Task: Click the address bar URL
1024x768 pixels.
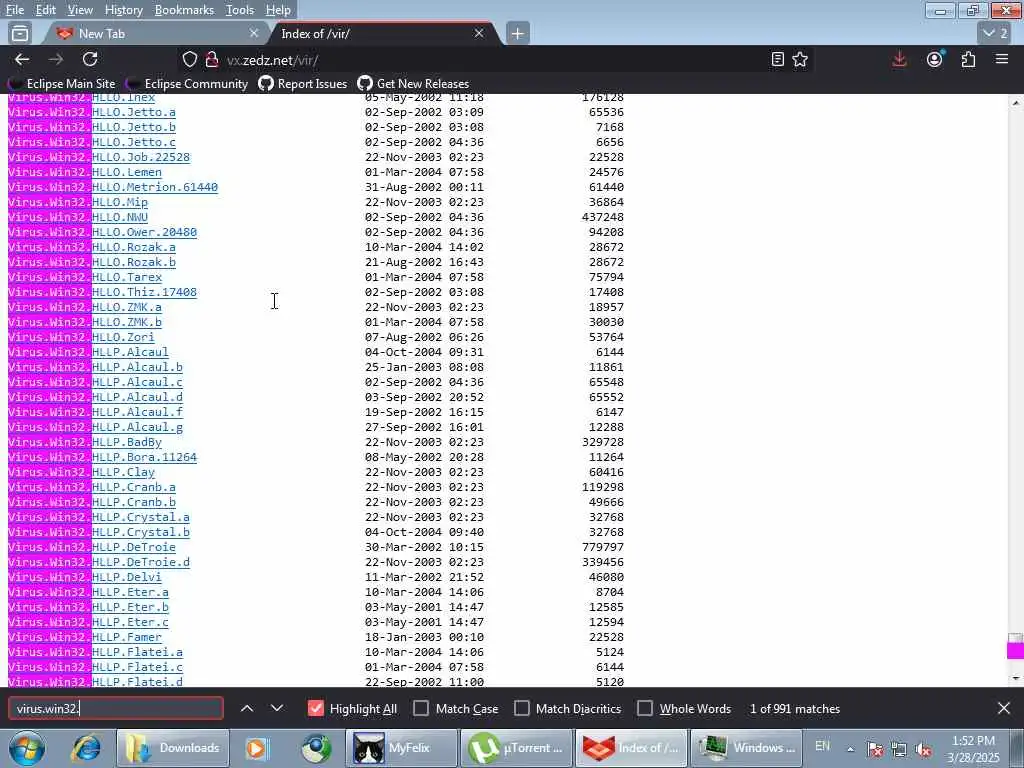Action: (x=272, y=60)
